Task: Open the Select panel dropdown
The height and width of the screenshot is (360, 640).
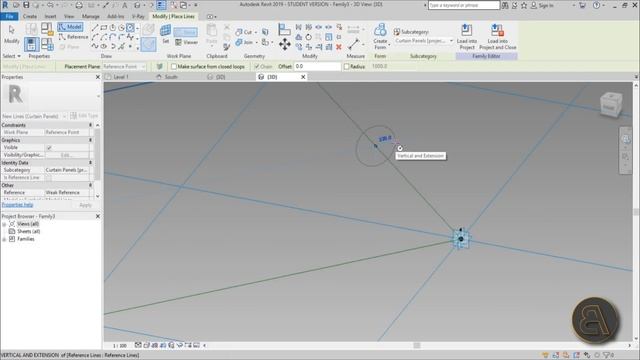Action: tap(11, 56)
